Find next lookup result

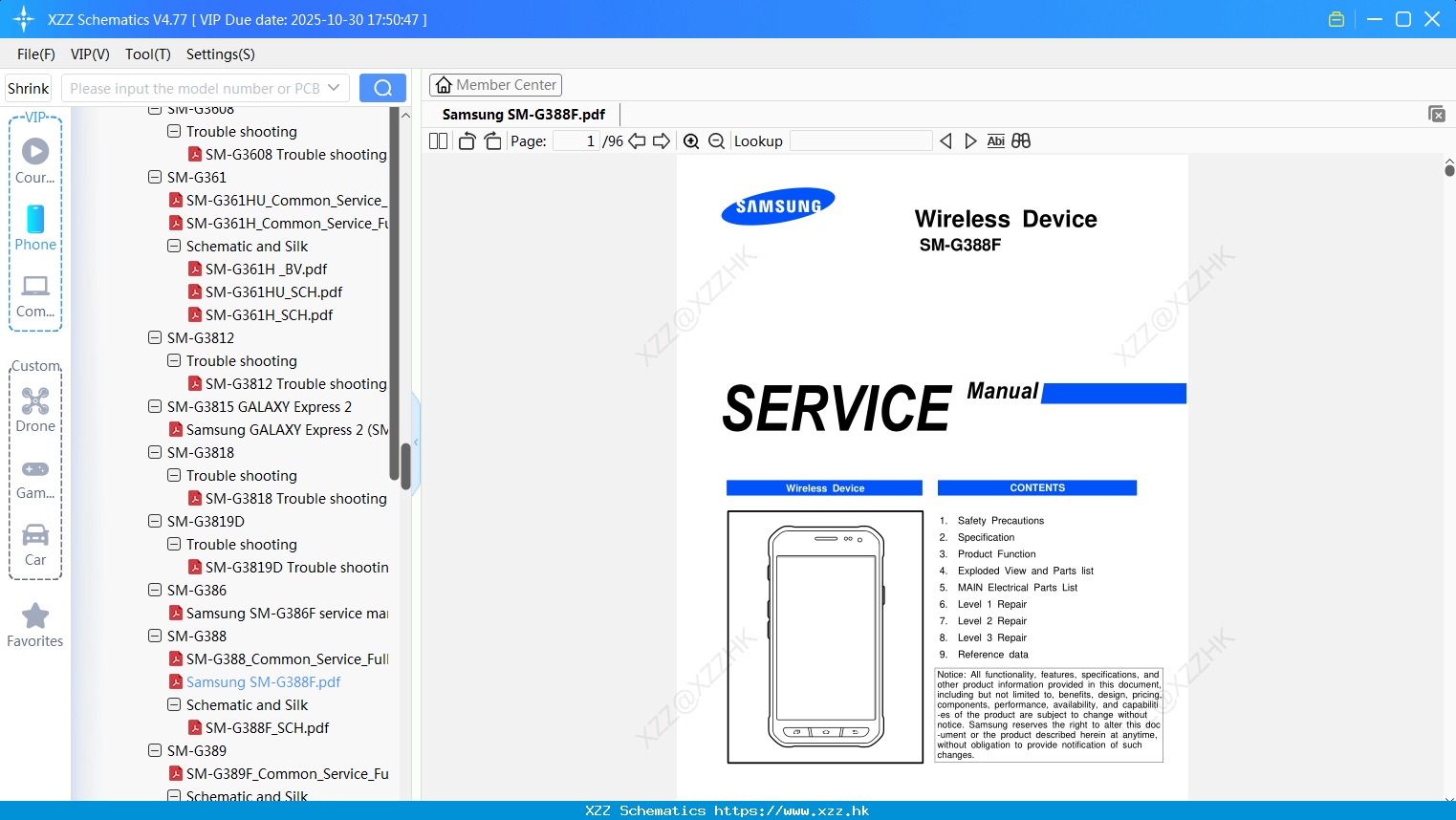(x=970, y=140)
